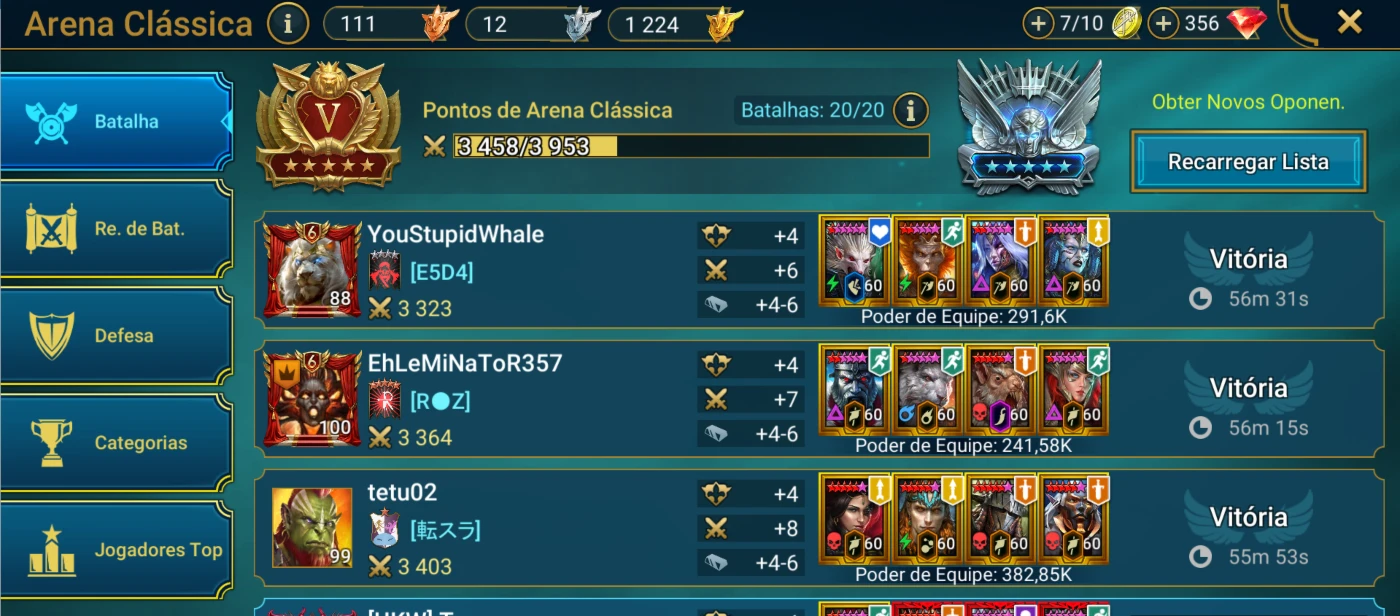Viewport: 1400px width, 616px height.
Task: Click the arena points progress bar
Action: click(691, 147)
